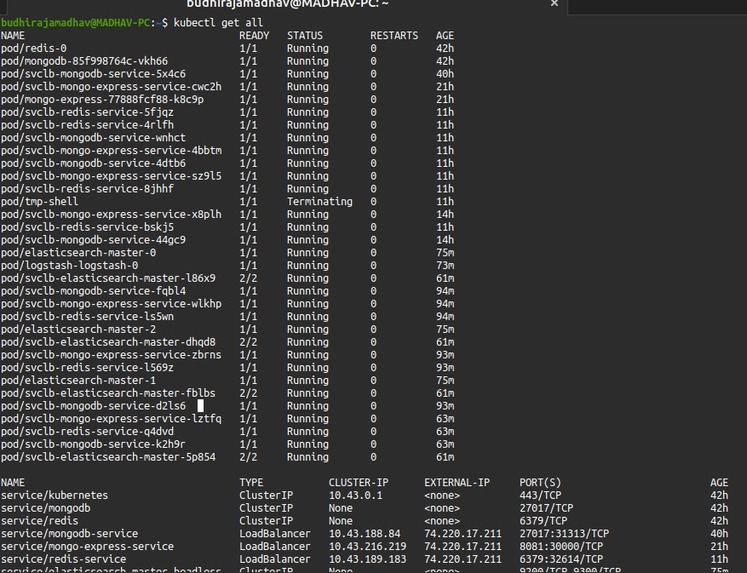
Task: Click pod/svclb-mongodb-service-wnhct name
Action: point(93,138)
